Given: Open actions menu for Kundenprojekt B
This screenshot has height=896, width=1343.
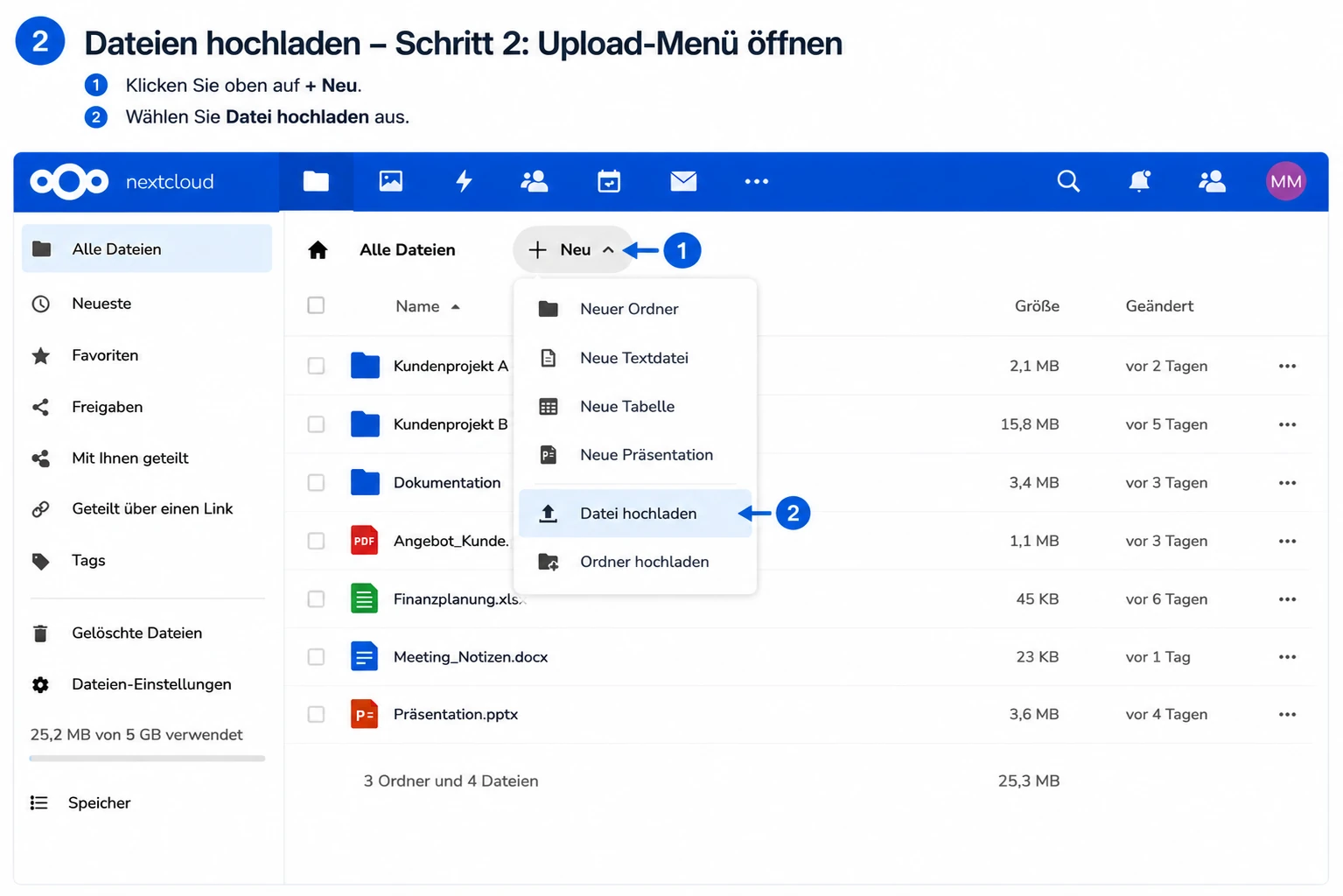Looking at the screenshot, I should [x=1287, y=424].
